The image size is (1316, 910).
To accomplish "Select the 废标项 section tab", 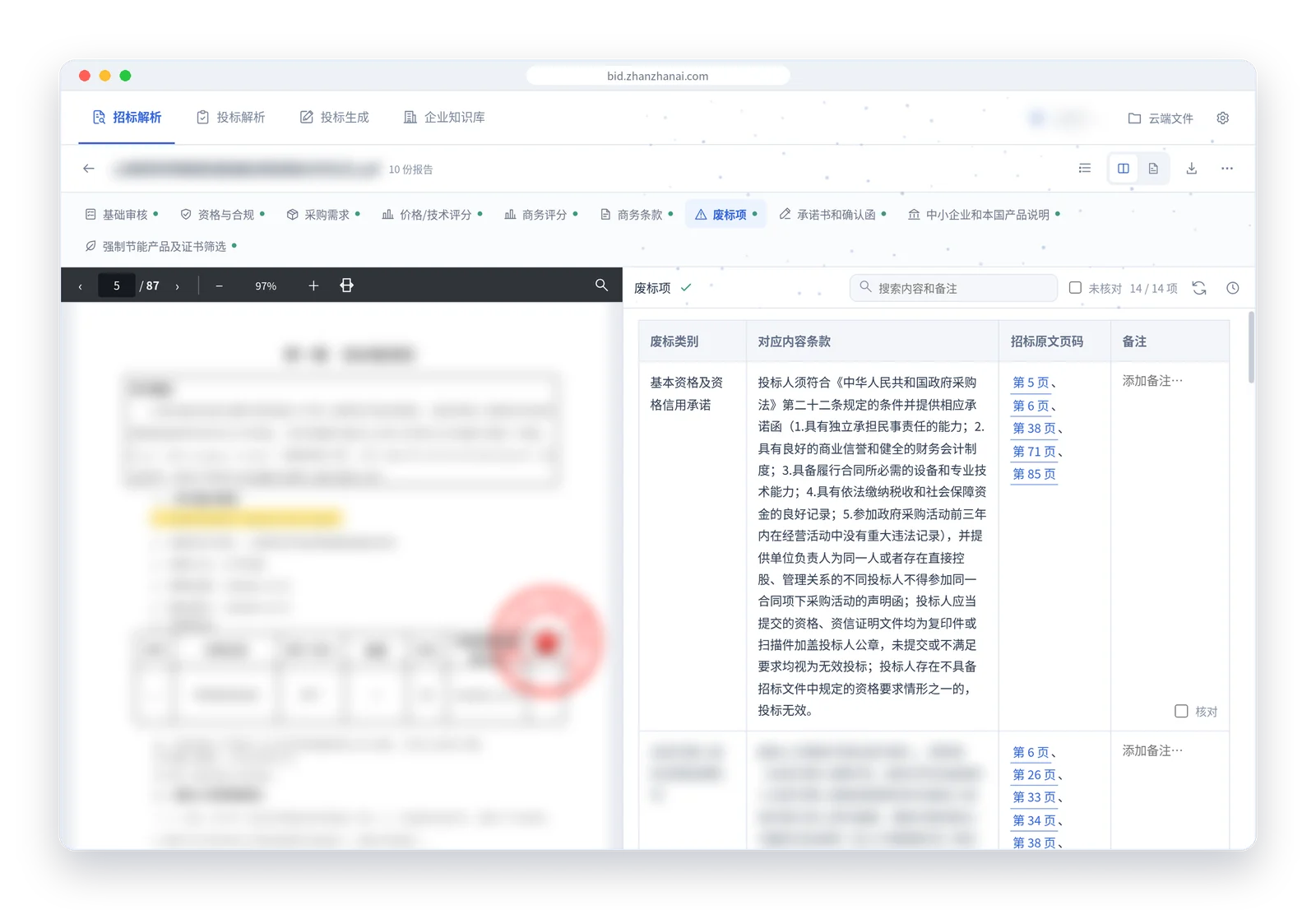I will 725,215.
